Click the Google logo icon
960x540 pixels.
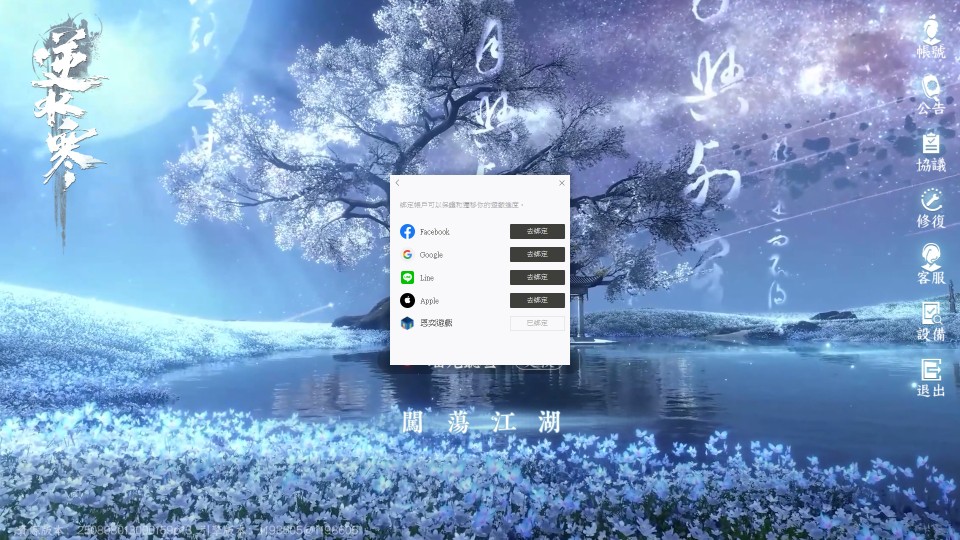click(407, 255)
